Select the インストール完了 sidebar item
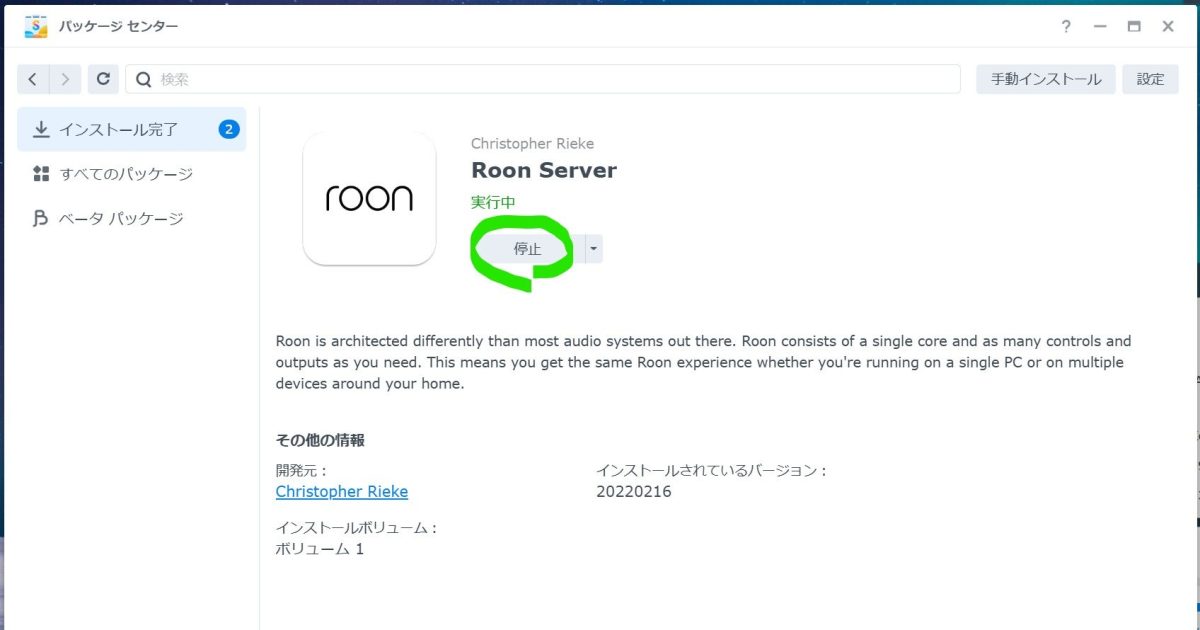The image size is (1200, 630). click(118, 129)
